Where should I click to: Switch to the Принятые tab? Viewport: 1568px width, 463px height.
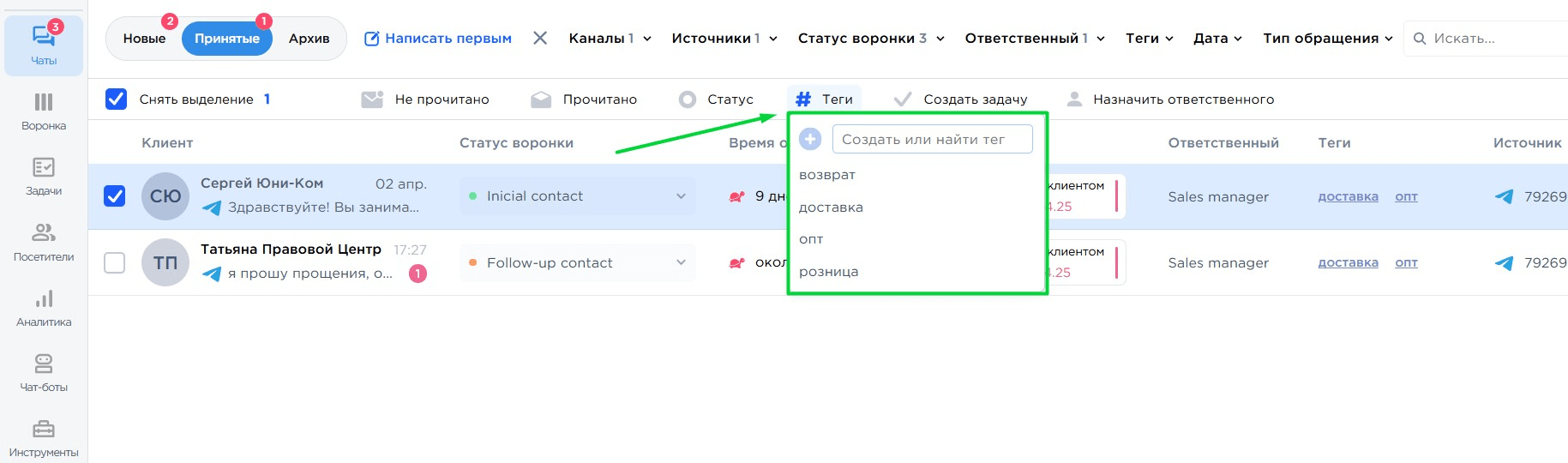coord(227,39)
